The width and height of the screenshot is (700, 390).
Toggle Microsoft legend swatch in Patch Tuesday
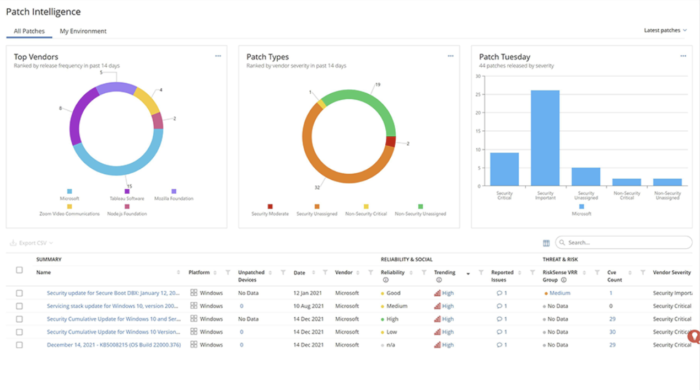point(581,207)
